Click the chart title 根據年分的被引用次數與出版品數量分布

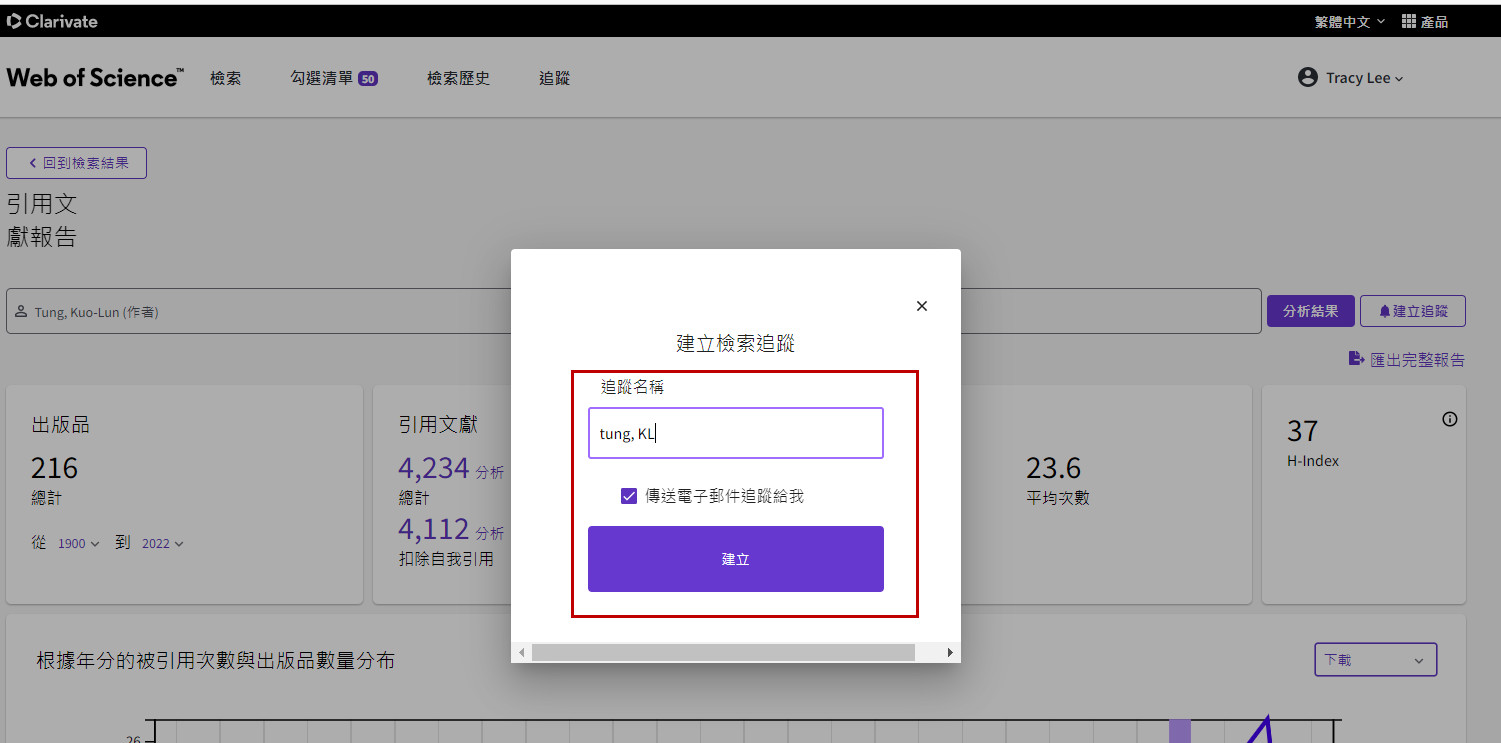click(x=215, y=661)
